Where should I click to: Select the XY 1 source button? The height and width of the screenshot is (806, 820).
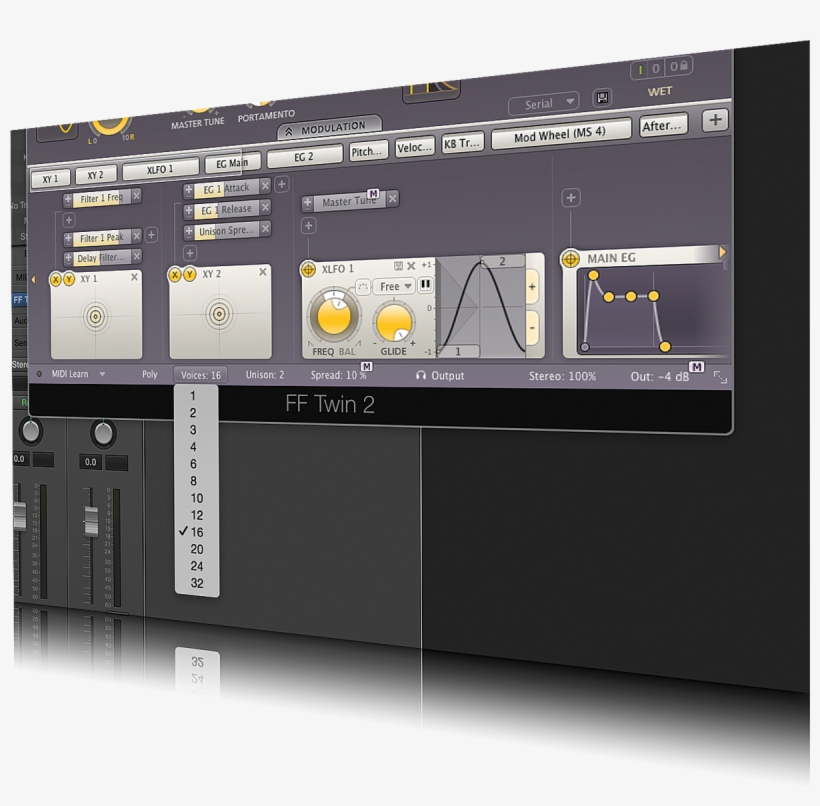pos(51,178)
